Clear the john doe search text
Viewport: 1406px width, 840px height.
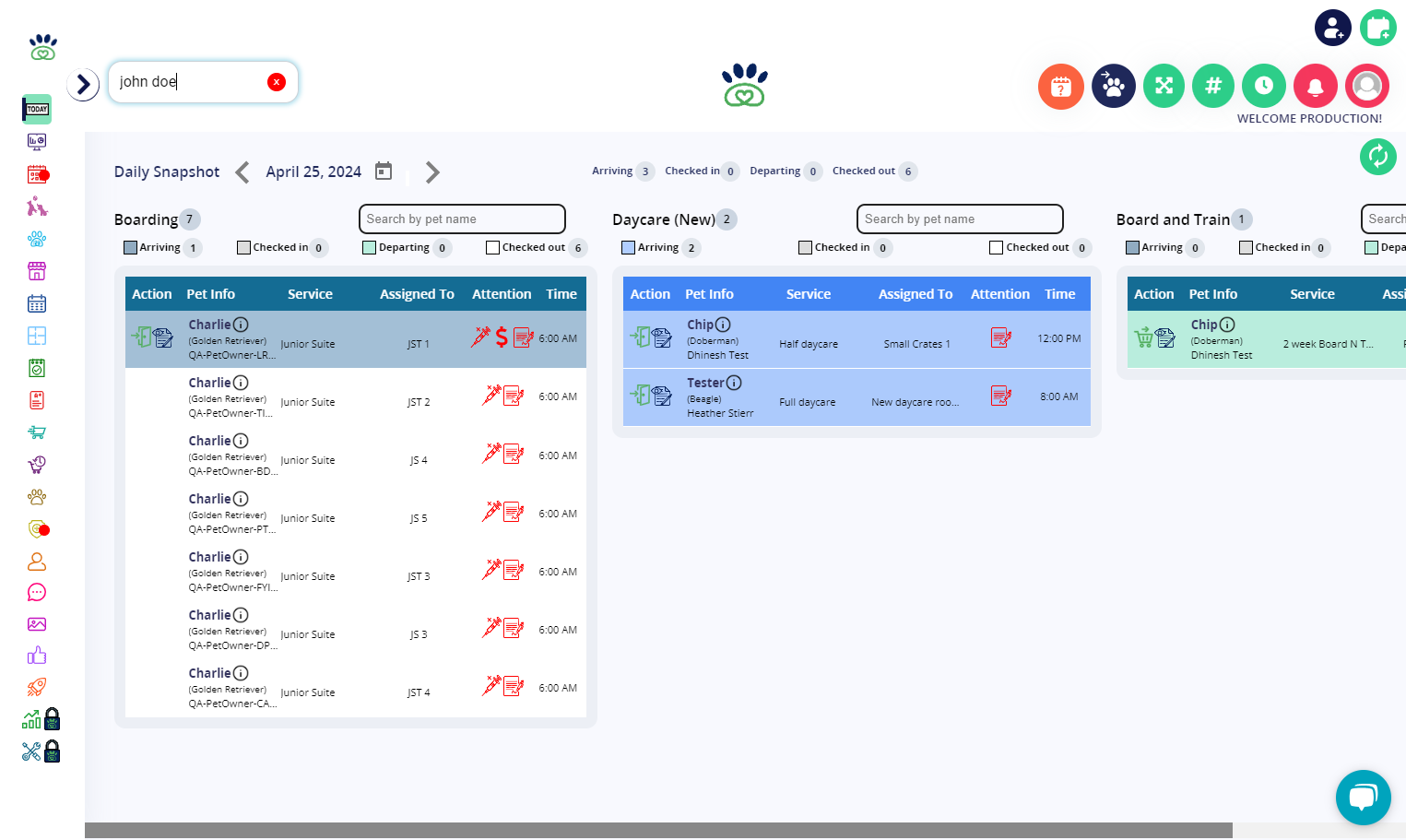tap(277, 82)
